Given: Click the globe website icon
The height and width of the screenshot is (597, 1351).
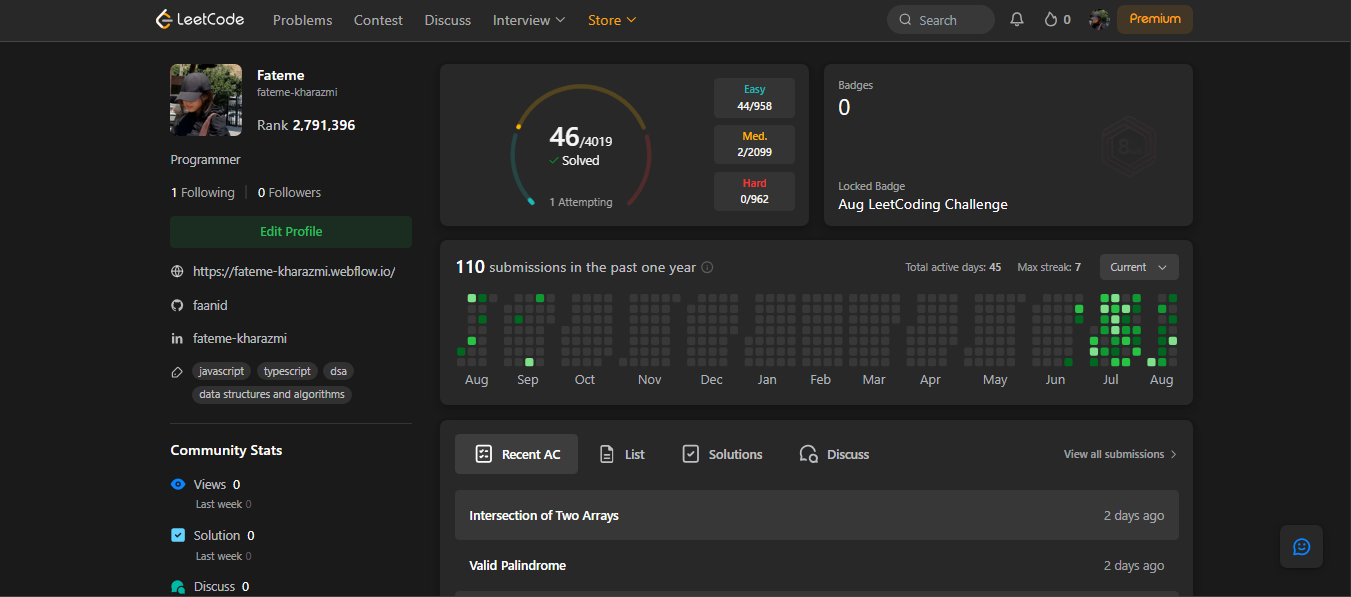Looking at the screenshot, I should click(177, 271).
